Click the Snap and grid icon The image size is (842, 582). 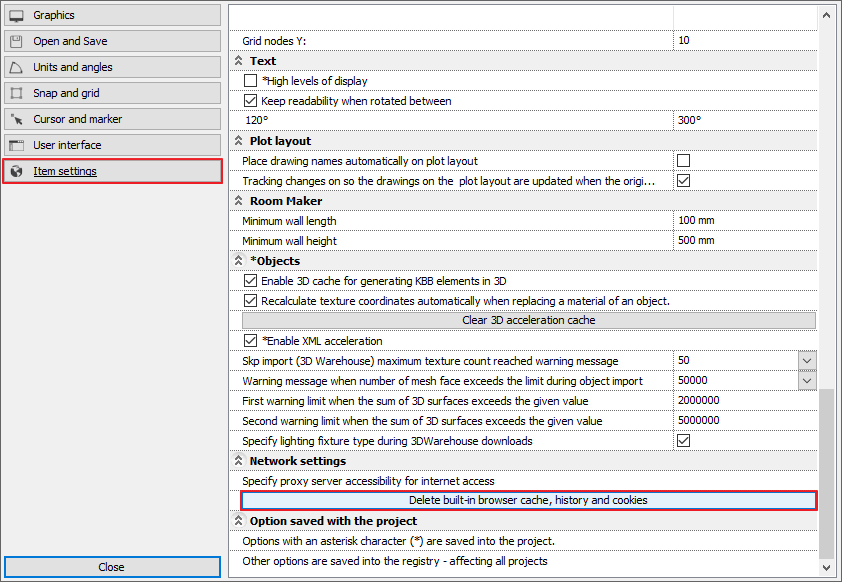coord(17,93)
